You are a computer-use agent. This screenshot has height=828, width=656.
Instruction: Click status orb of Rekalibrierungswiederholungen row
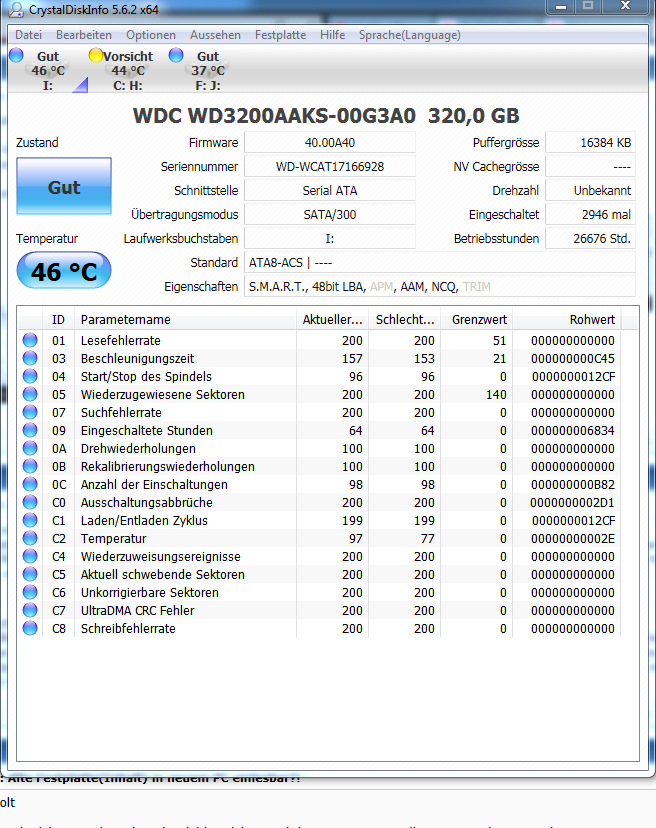(x=30, y=466)
